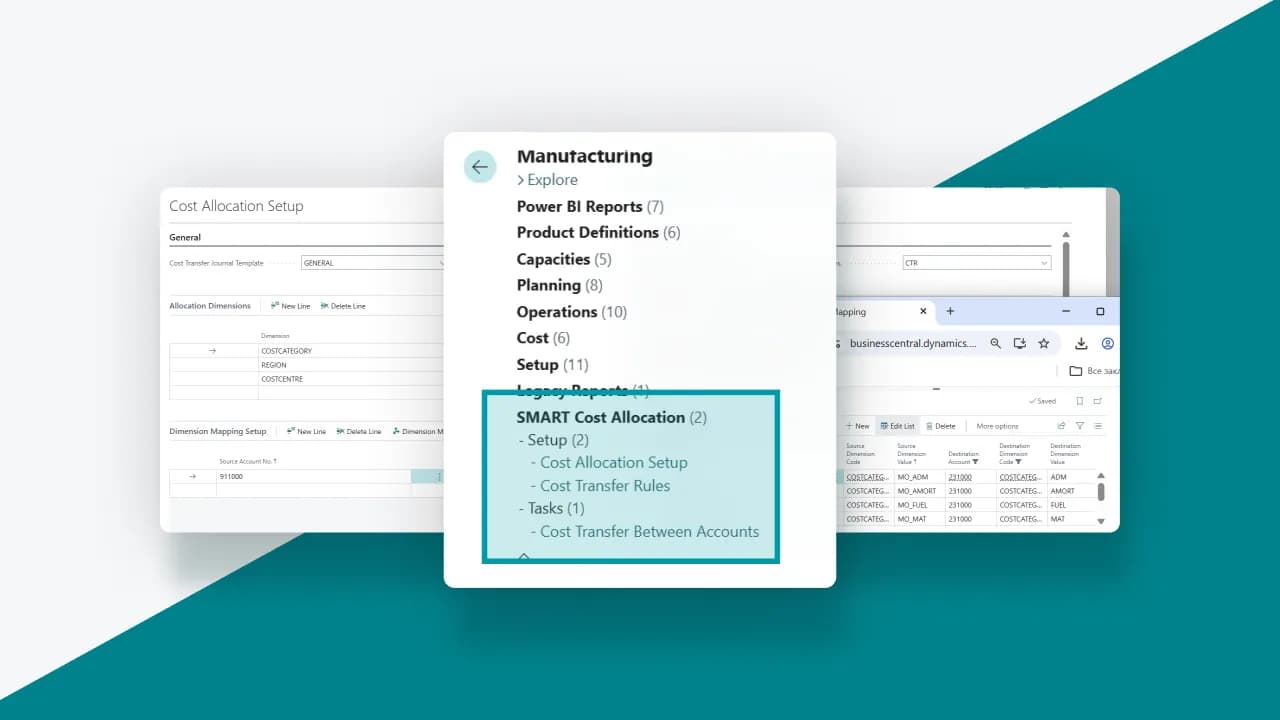The width and height of the screenshot is (1280, 720).
Task: Expand the Explore section in Manufacturing
Action: 547,180
